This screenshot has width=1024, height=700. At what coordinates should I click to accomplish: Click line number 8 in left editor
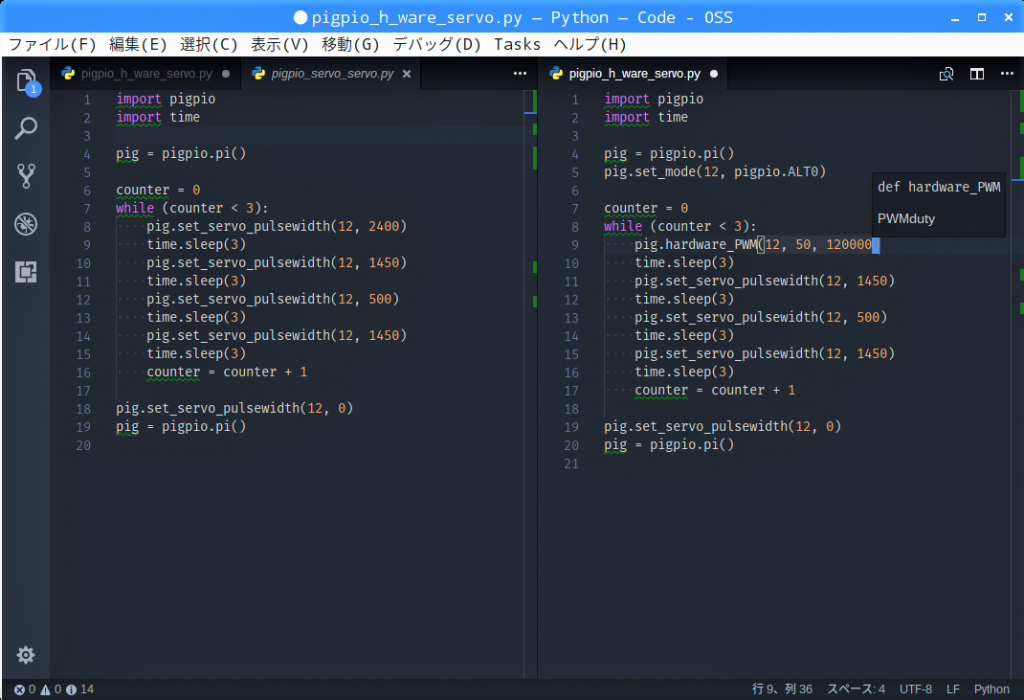pos(87,227)
